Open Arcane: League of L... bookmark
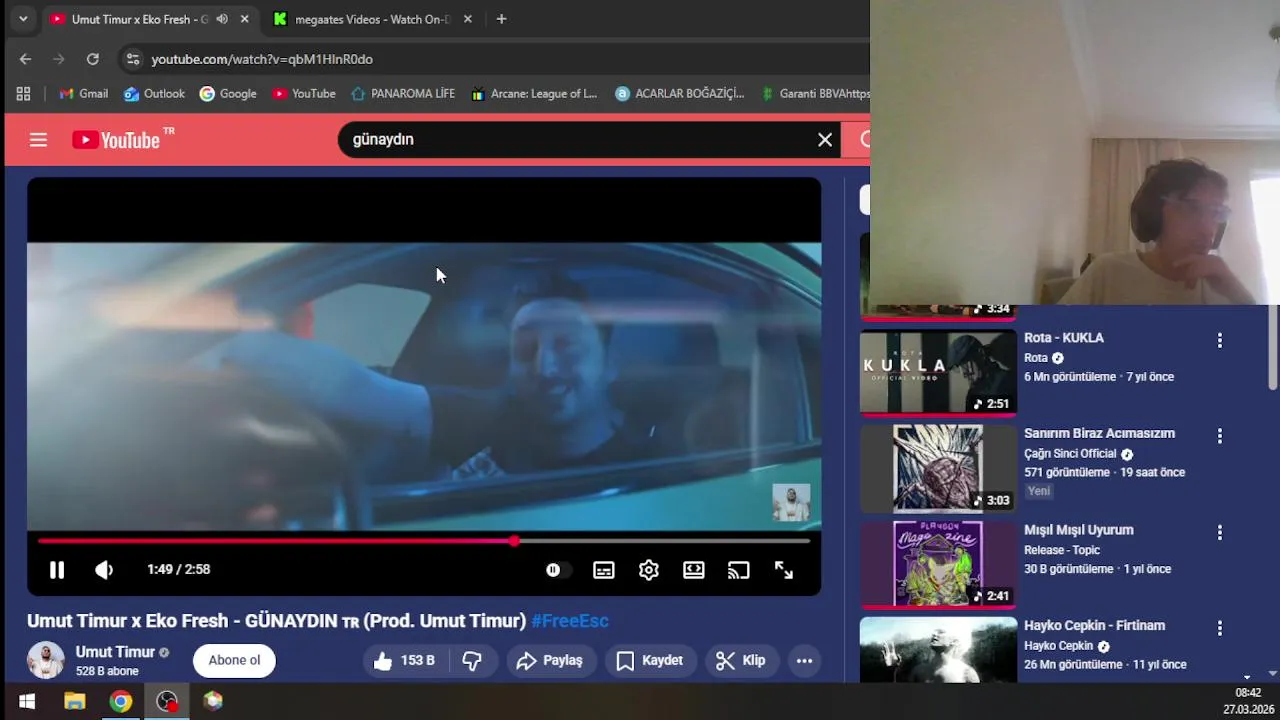 [533, 94]
